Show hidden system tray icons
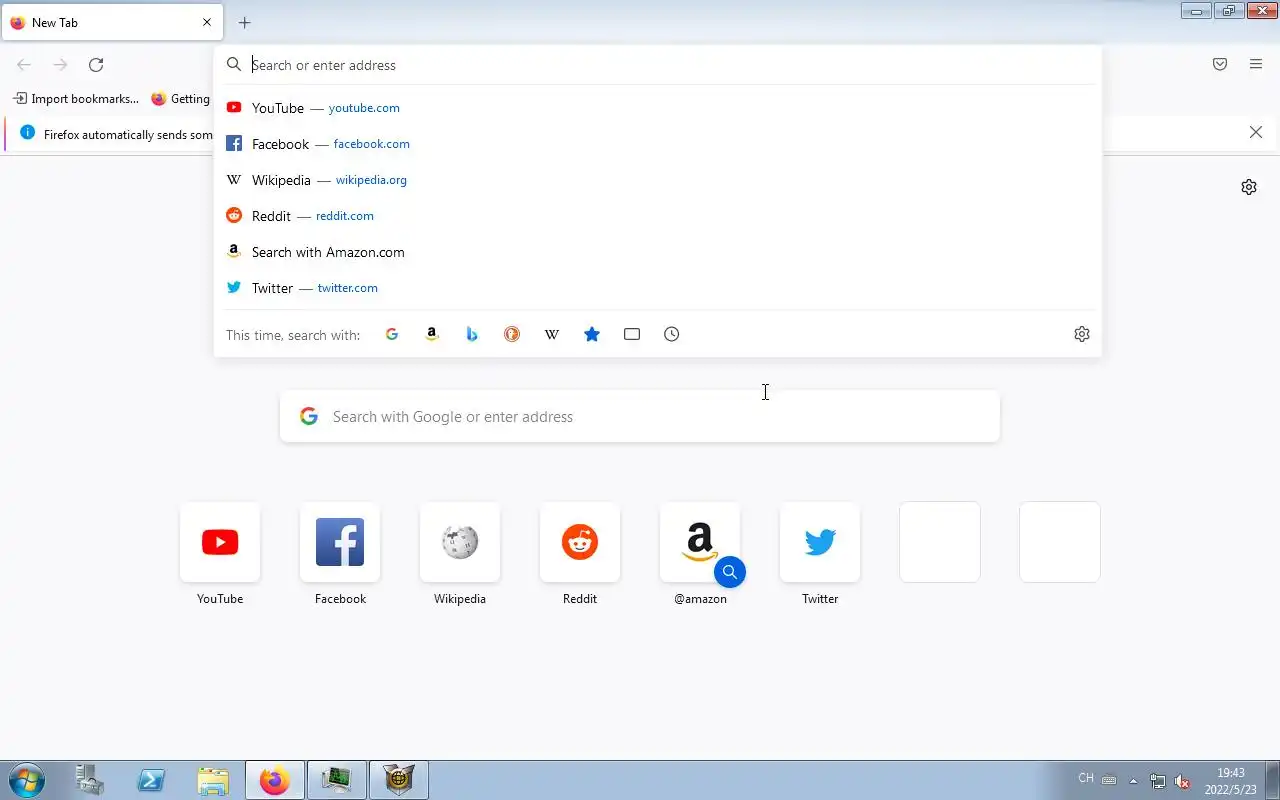This screenshot has height=800, width=1280. tap(1133, 781)
